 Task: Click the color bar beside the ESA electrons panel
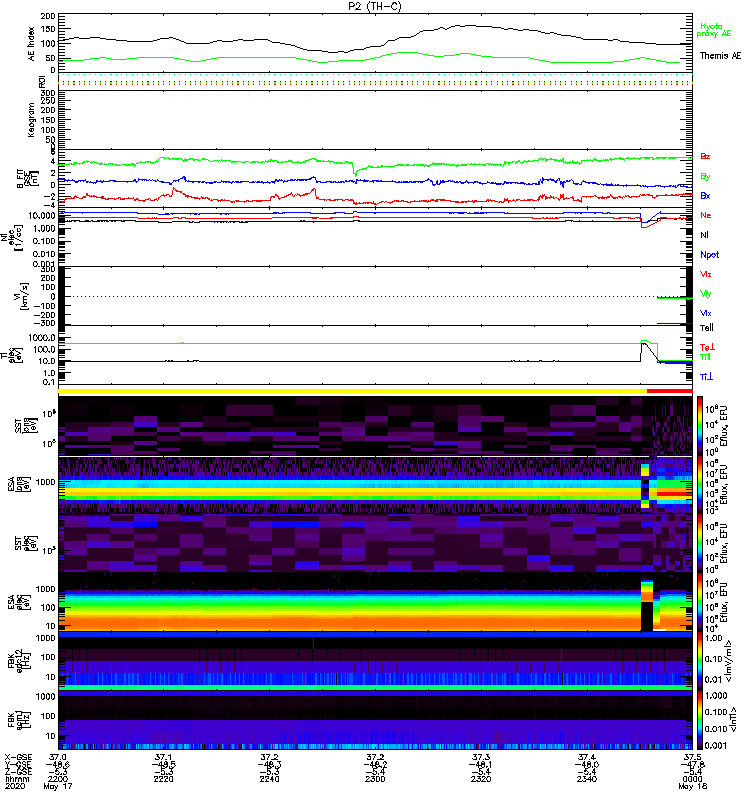pyautogui.click(x=700, y=602)
